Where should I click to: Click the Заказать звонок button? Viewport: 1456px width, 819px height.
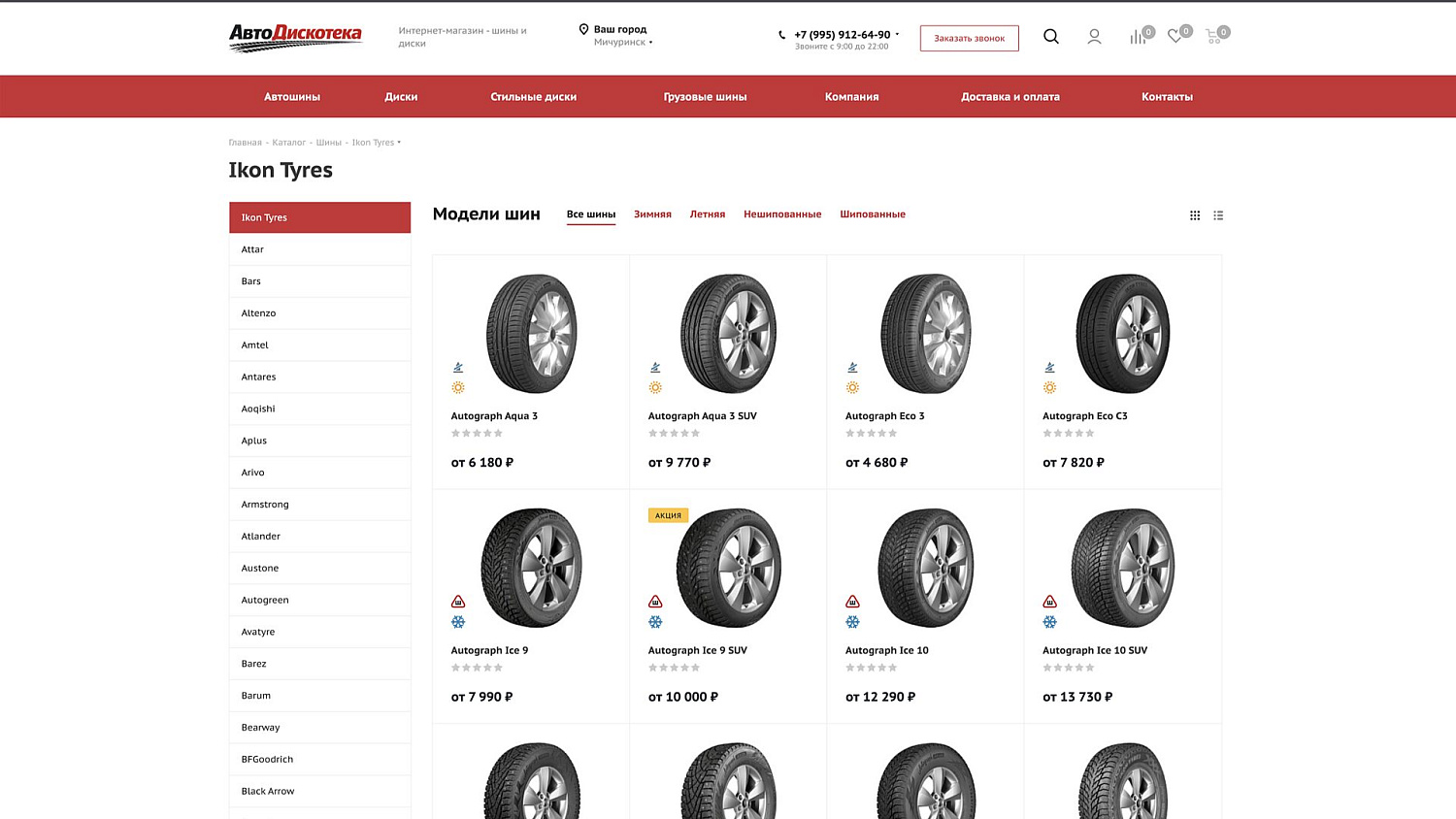pyautogui.click(x=970, y=38)
